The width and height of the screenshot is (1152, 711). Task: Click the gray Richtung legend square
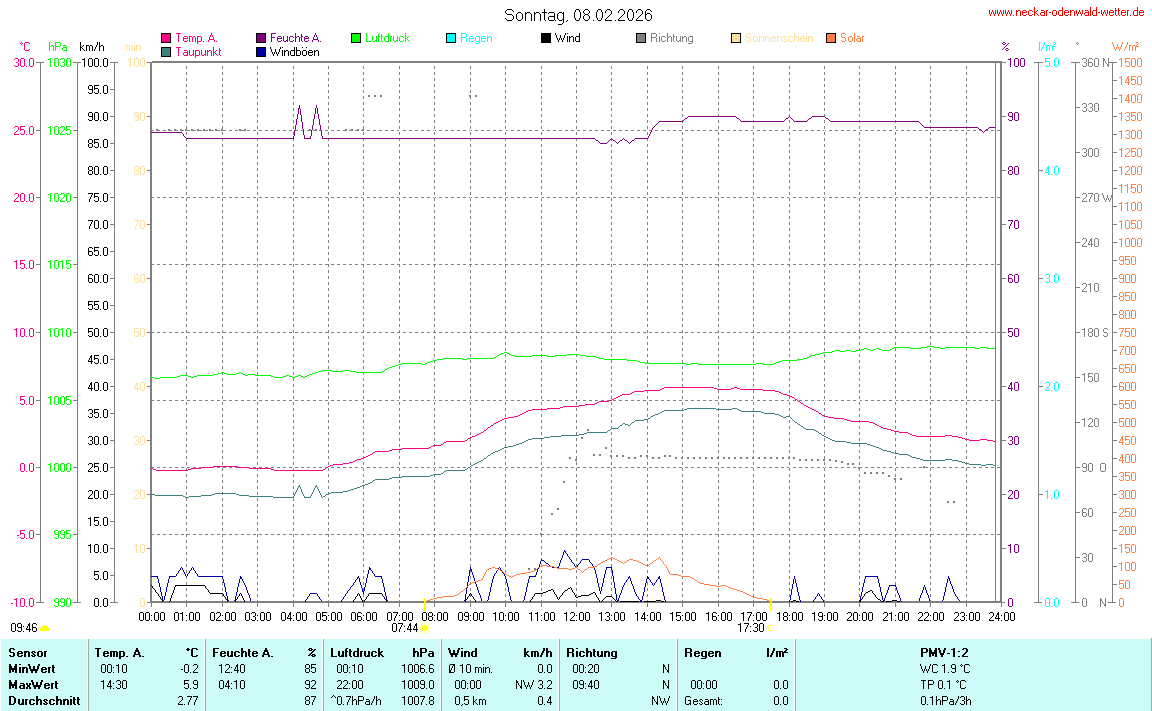(x=640, y=38)
